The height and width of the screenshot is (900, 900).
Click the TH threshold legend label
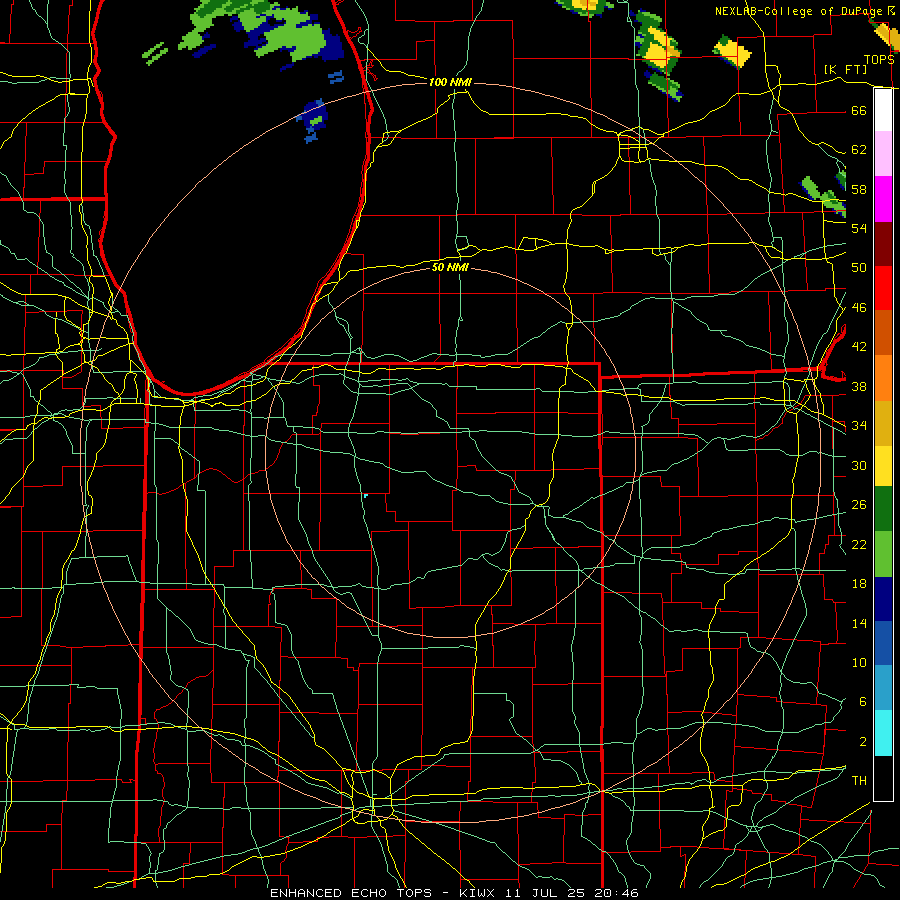point(859,781)
